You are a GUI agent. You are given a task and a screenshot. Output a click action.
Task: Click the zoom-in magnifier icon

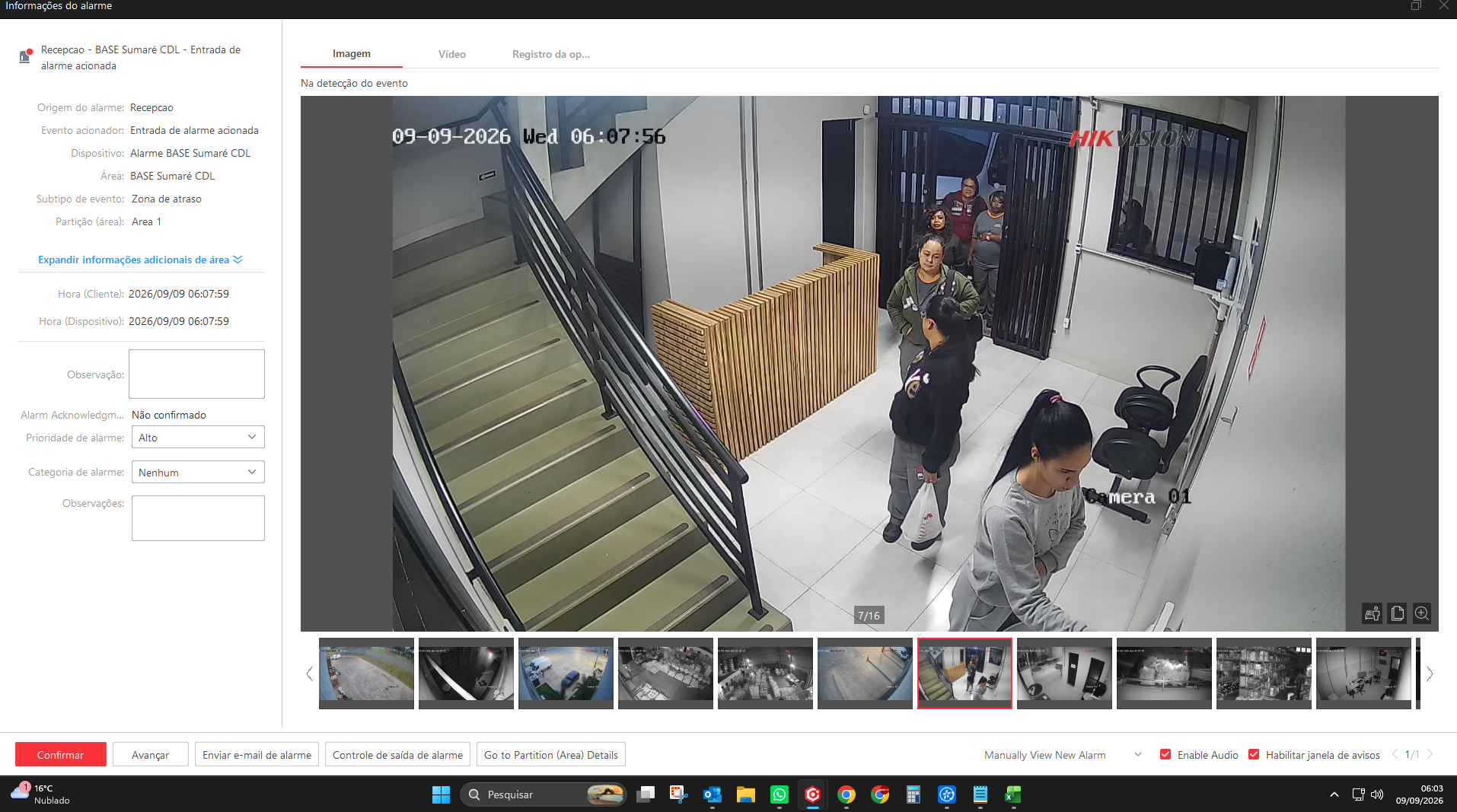1422,613
